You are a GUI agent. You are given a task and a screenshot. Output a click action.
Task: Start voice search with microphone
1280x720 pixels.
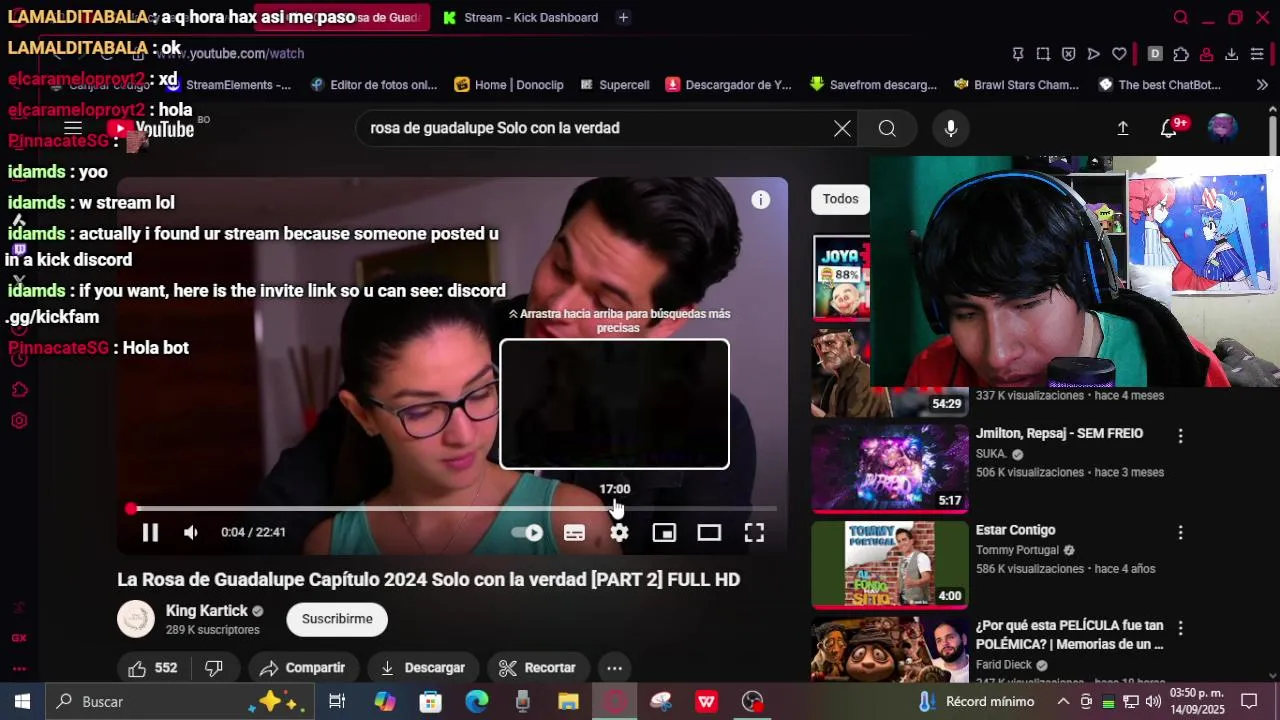[951, 128]
